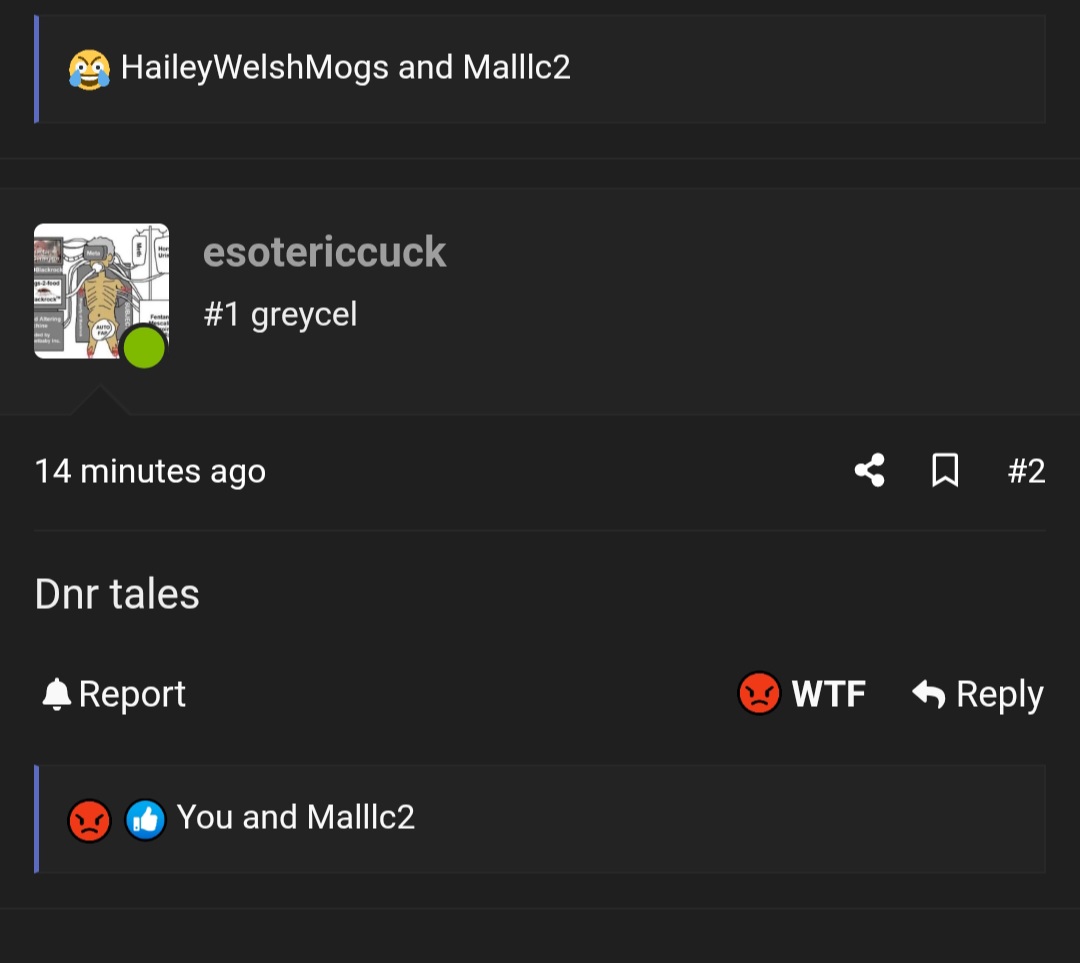Expand the laughing reaction member list
Viewport: 1080px width, 963px height.
[x=344, y=68]
